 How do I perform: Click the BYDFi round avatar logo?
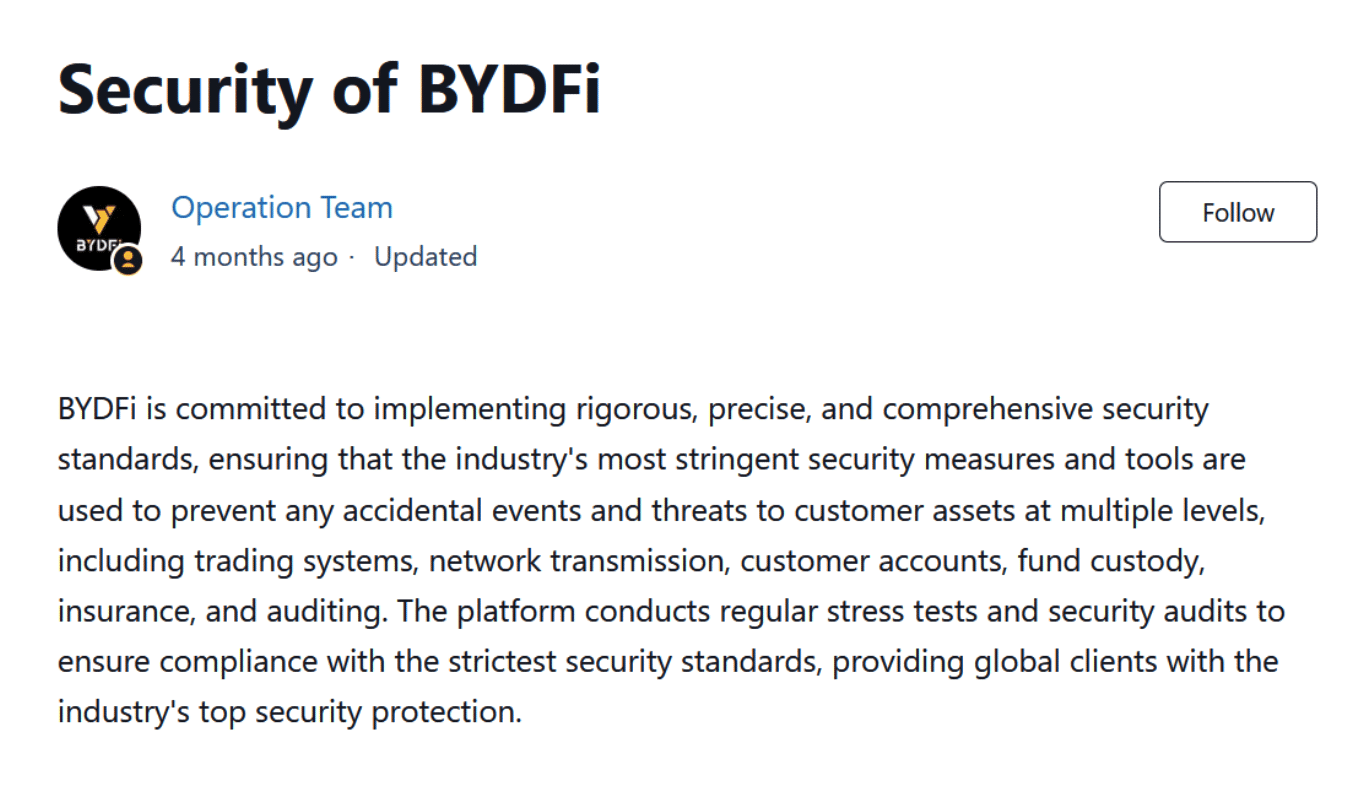click(x=99, y=228)
